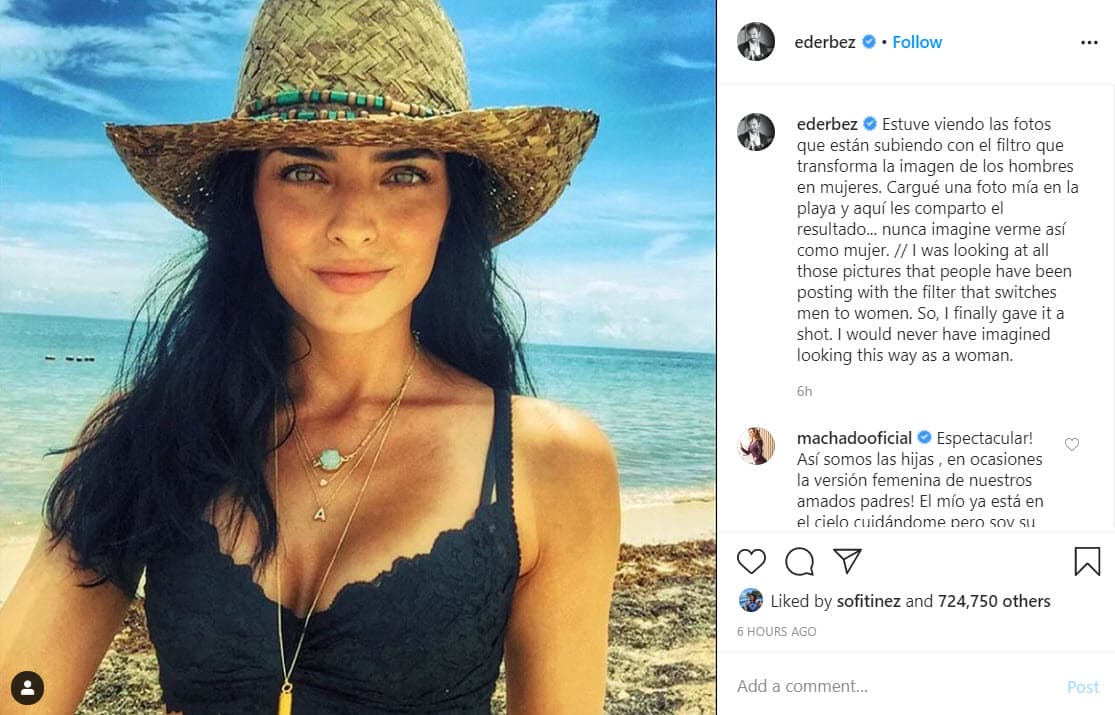
Task: Like the post using the heart icon
Action: coord(751,562)
